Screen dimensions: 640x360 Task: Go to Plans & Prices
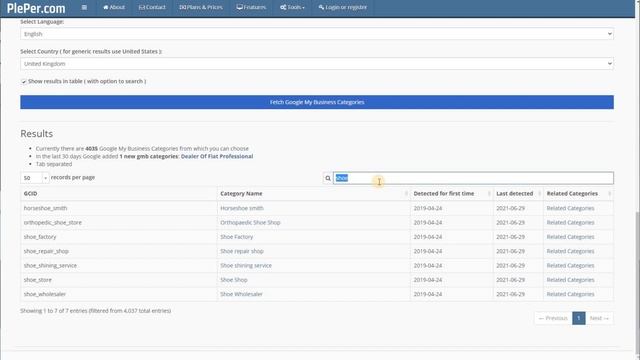(201, 7)
